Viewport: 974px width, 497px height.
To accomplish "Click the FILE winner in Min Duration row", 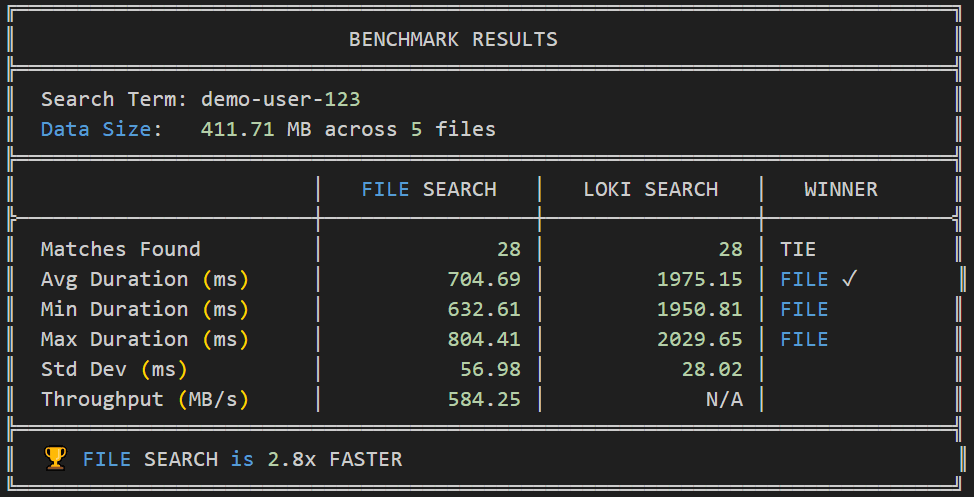I will click(x=804, y=309).
